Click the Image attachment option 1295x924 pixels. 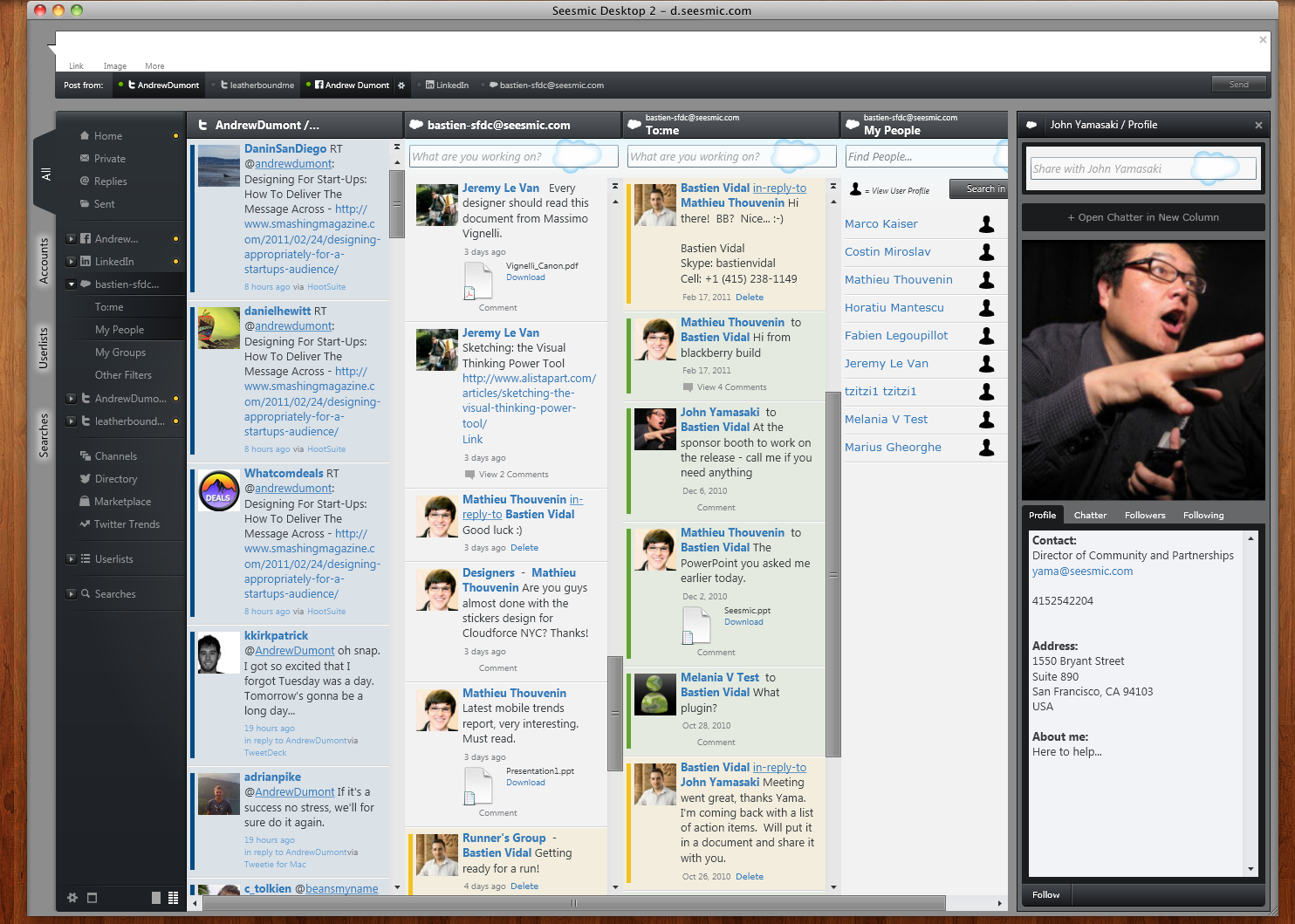[x=115, y=66]
